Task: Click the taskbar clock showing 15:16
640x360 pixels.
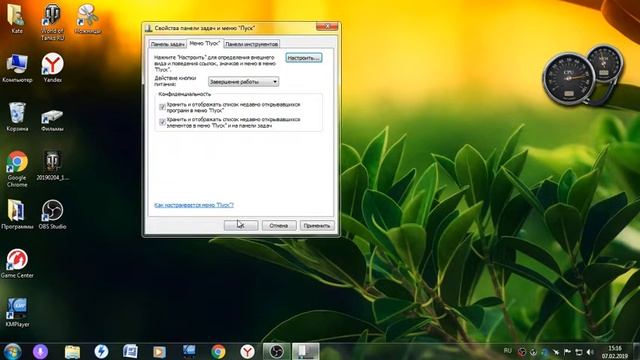Action: click(614, 352)
